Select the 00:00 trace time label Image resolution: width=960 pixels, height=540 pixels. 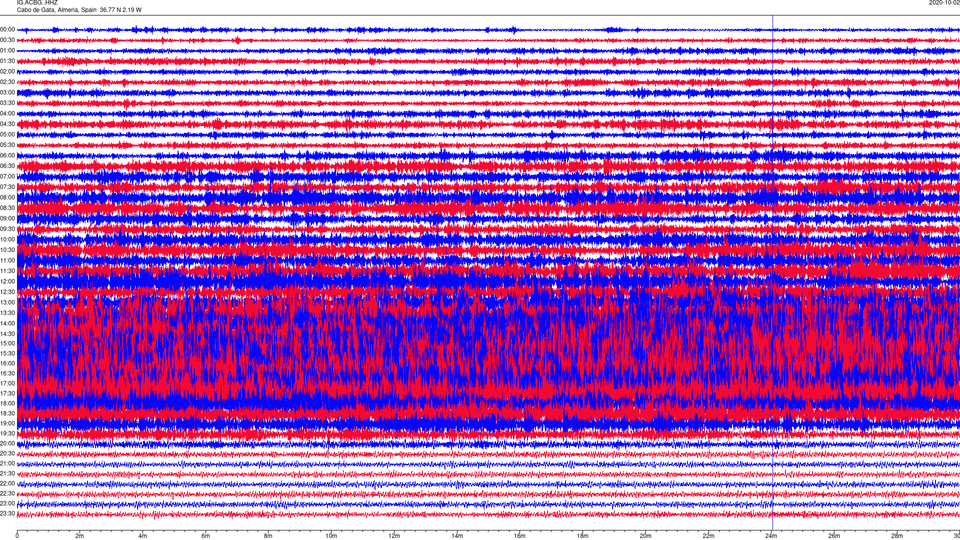coord(7,29)
